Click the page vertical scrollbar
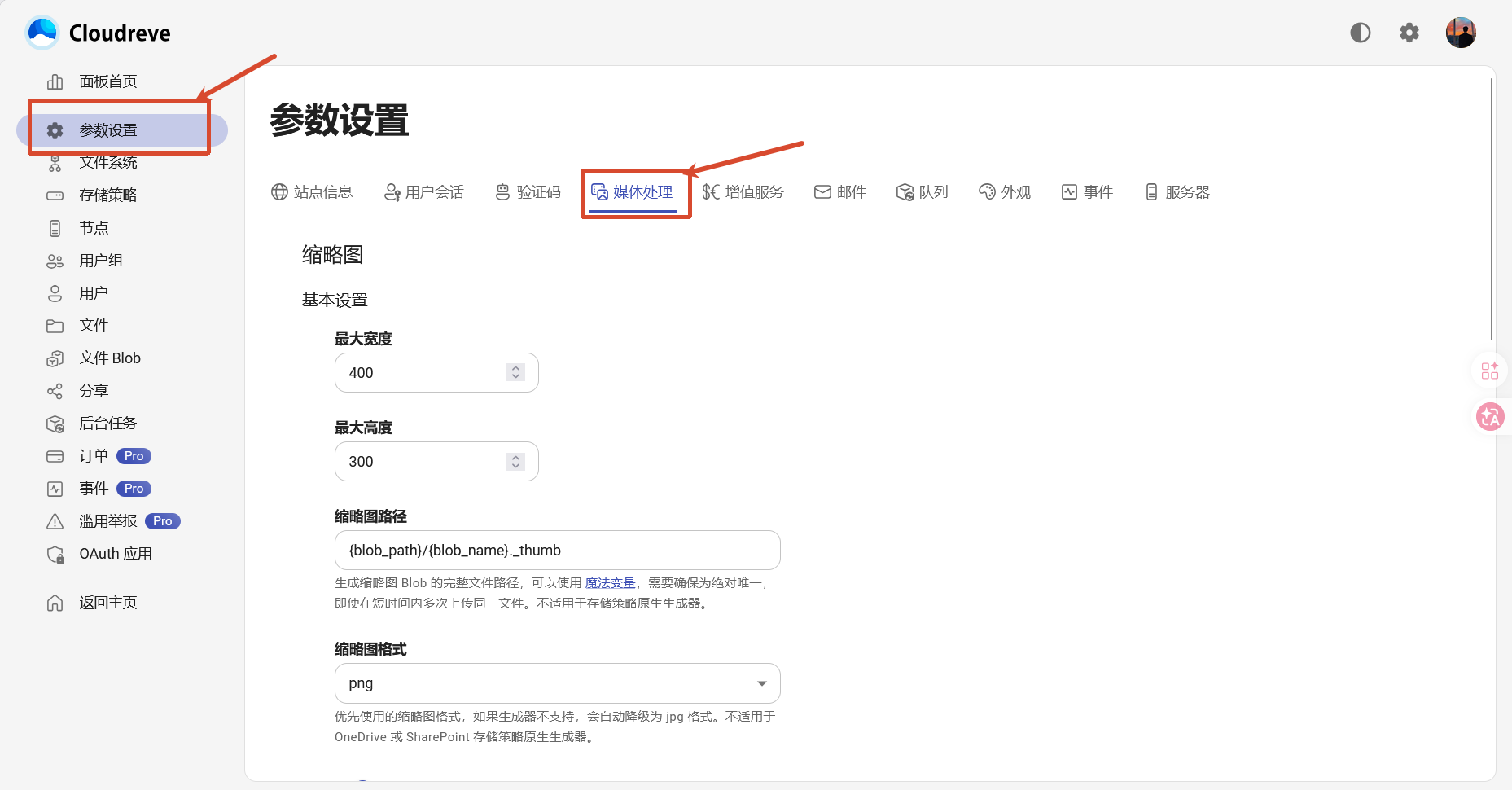This screenshot has height=790, width=1512. 1492,208
